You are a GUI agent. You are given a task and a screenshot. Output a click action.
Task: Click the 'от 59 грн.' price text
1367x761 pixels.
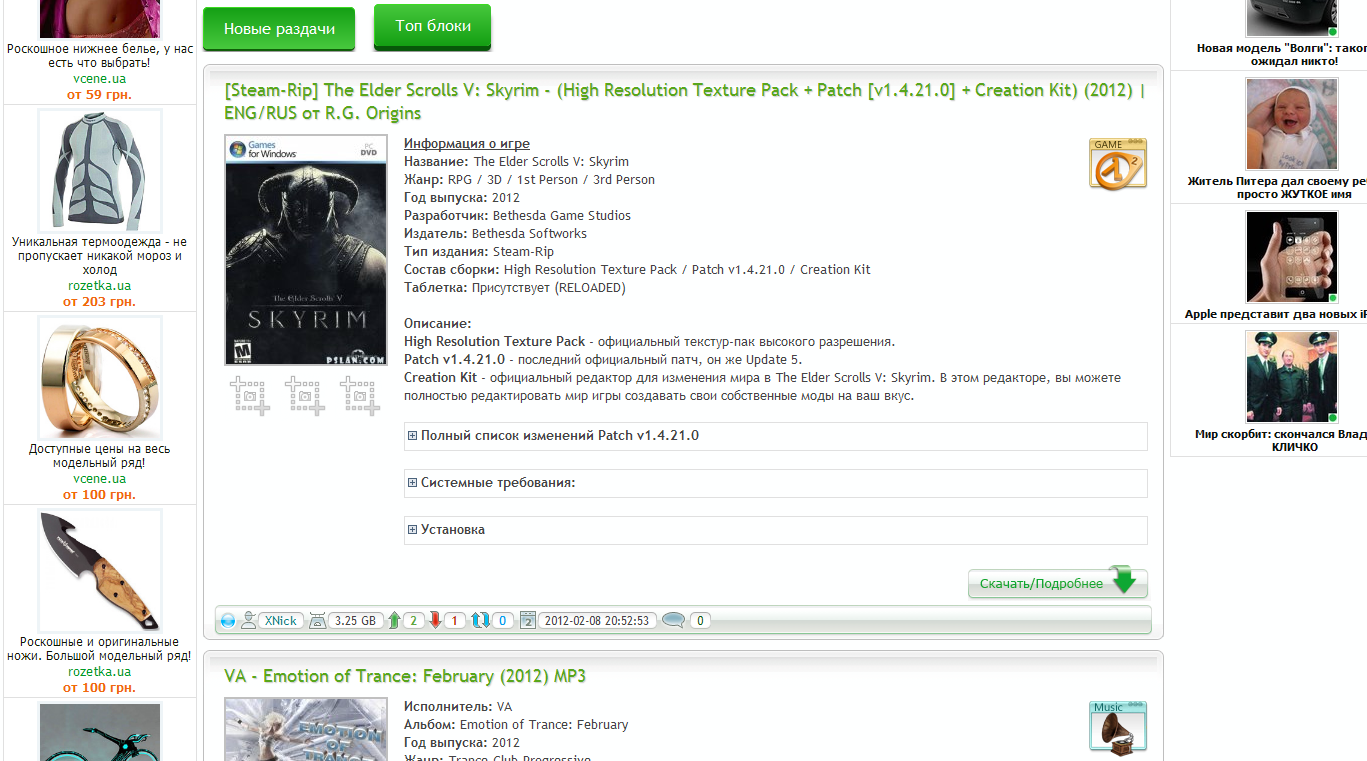(x=99, y=95)
